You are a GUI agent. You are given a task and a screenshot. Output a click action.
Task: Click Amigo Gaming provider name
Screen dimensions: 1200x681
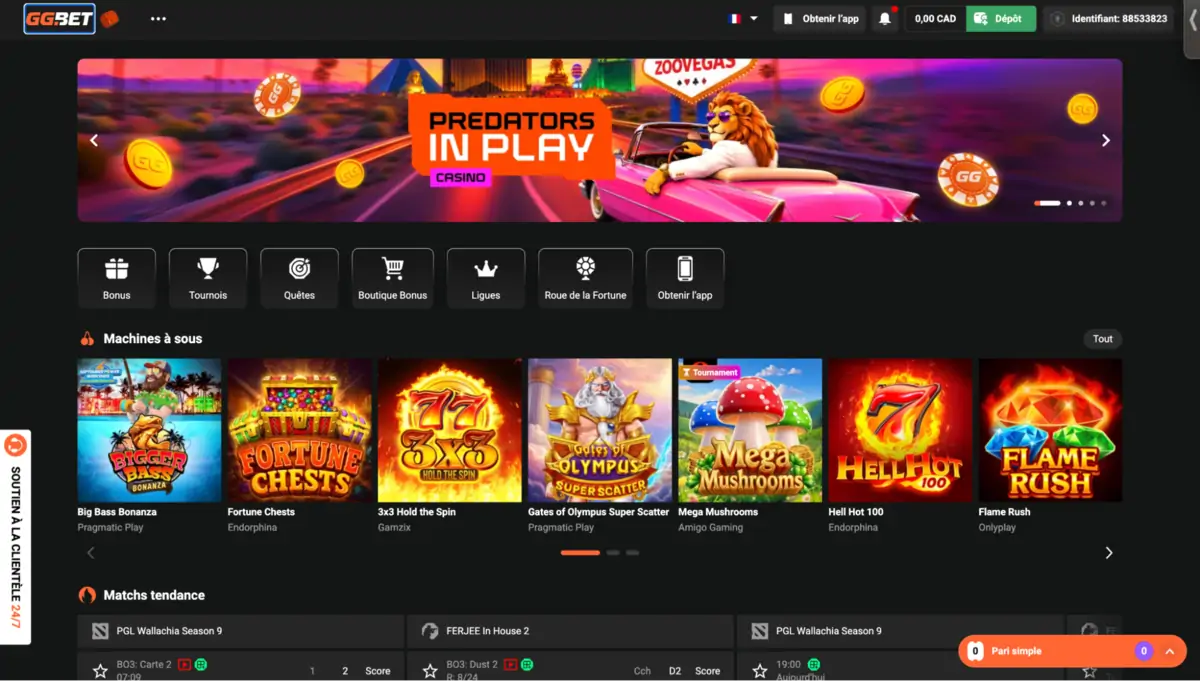pyautogui.click(x=710, y=527)
